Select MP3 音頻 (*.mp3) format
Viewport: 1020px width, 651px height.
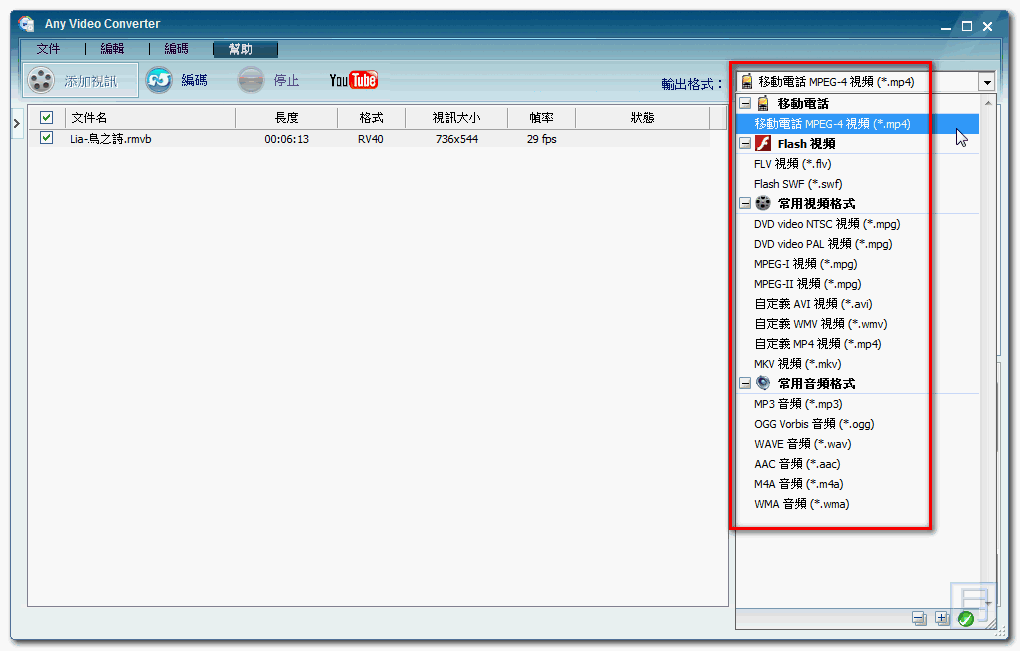coord(790,403)
